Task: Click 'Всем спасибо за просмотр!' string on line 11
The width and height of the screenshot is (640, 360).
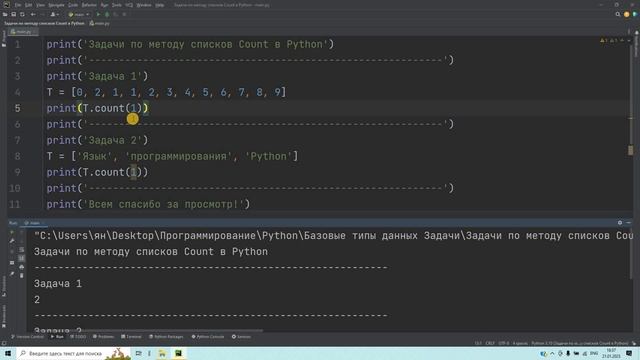Action: pyautogui.click(x=166, y=204)
